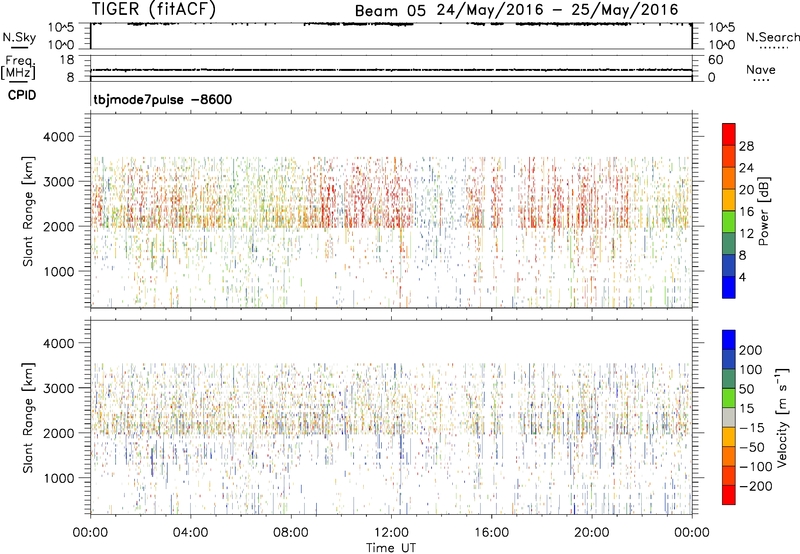Click the dotted line sample under Nave

click(x=762, y=81)
